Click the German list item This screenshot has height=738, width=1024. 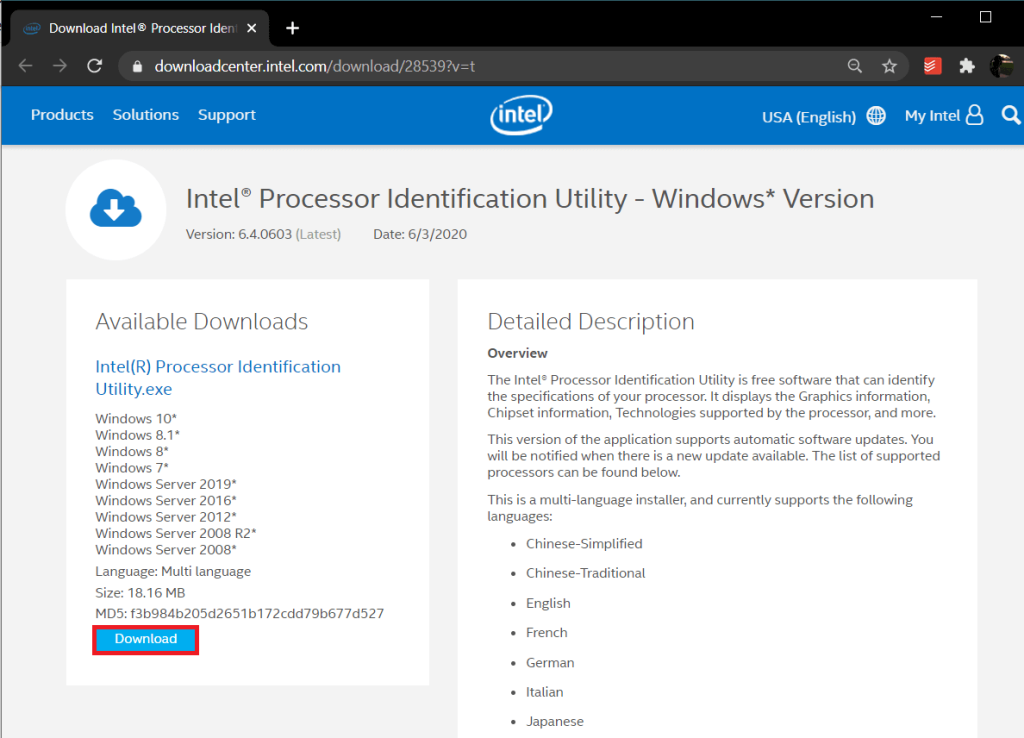550,663
